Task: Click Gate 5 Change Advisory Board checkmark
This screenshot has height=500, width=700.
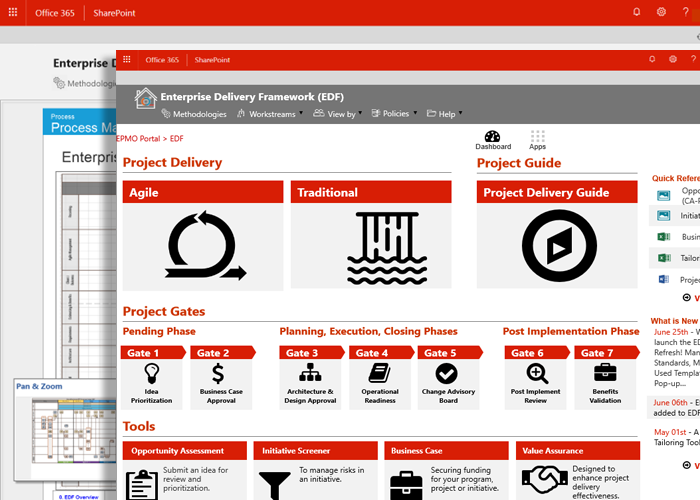Action: pyautogui.click(x=446, y=373)
